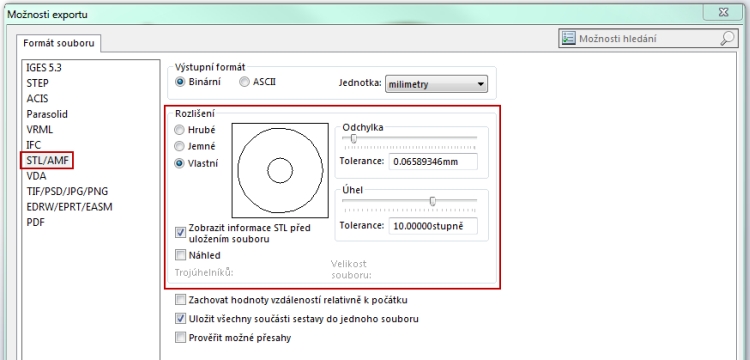Enable the Náhled checkbox
Viewport: 750px width, 360px height.
(180, 255)
